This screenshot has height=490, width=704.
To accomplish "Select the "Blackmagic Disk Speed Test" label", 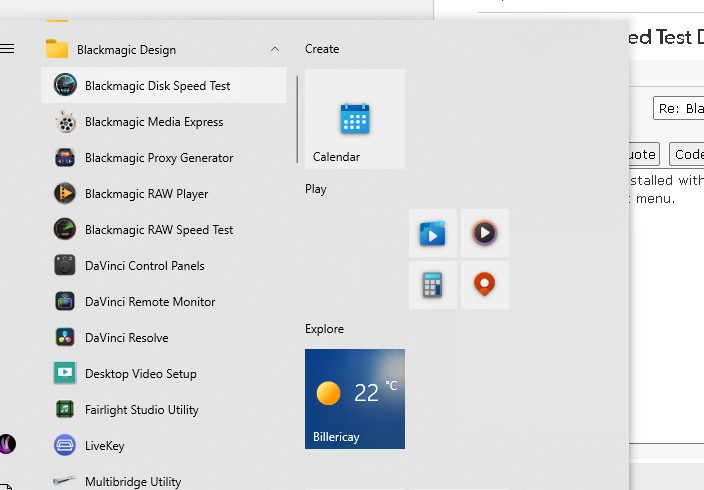I will 158,86.
